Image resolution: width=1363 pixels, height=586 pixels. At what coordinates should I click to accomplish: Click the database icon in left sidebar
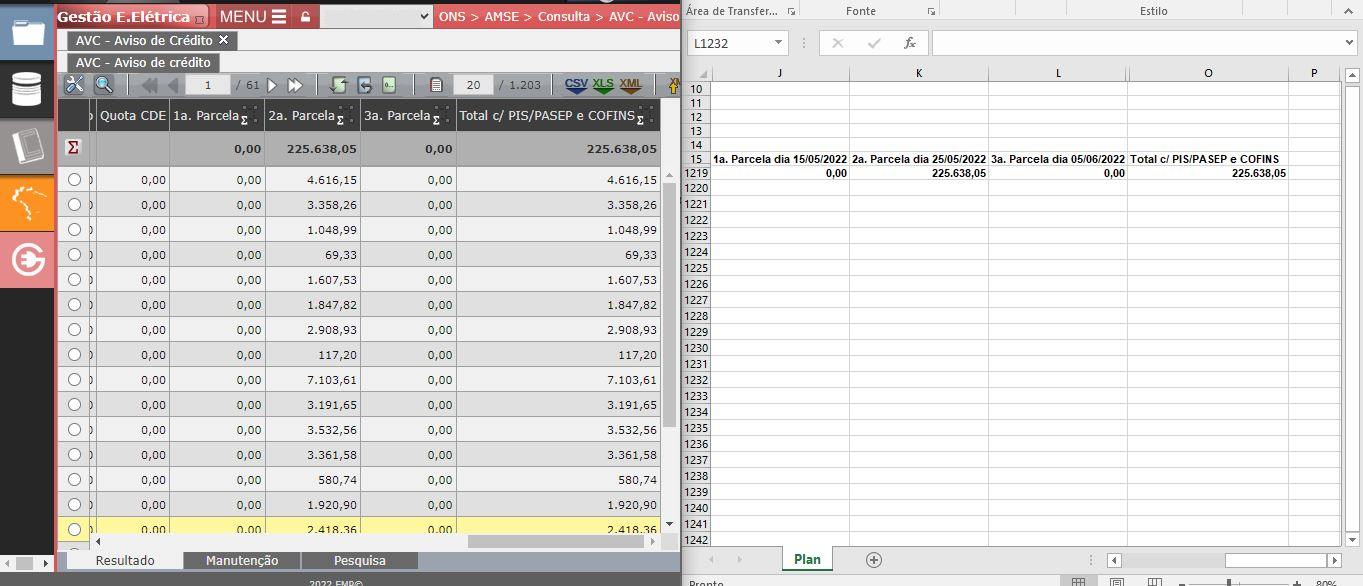27,89
